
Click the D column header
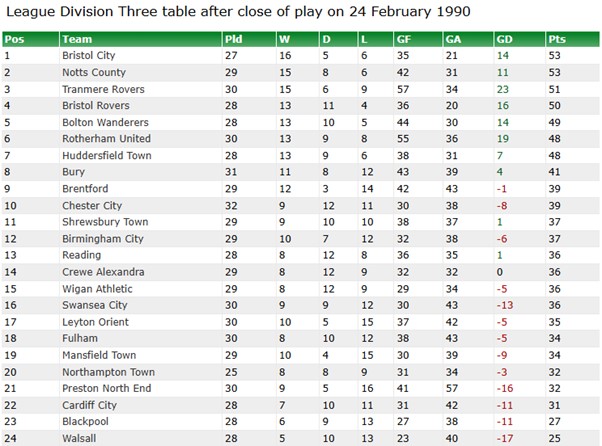[338, 39]
